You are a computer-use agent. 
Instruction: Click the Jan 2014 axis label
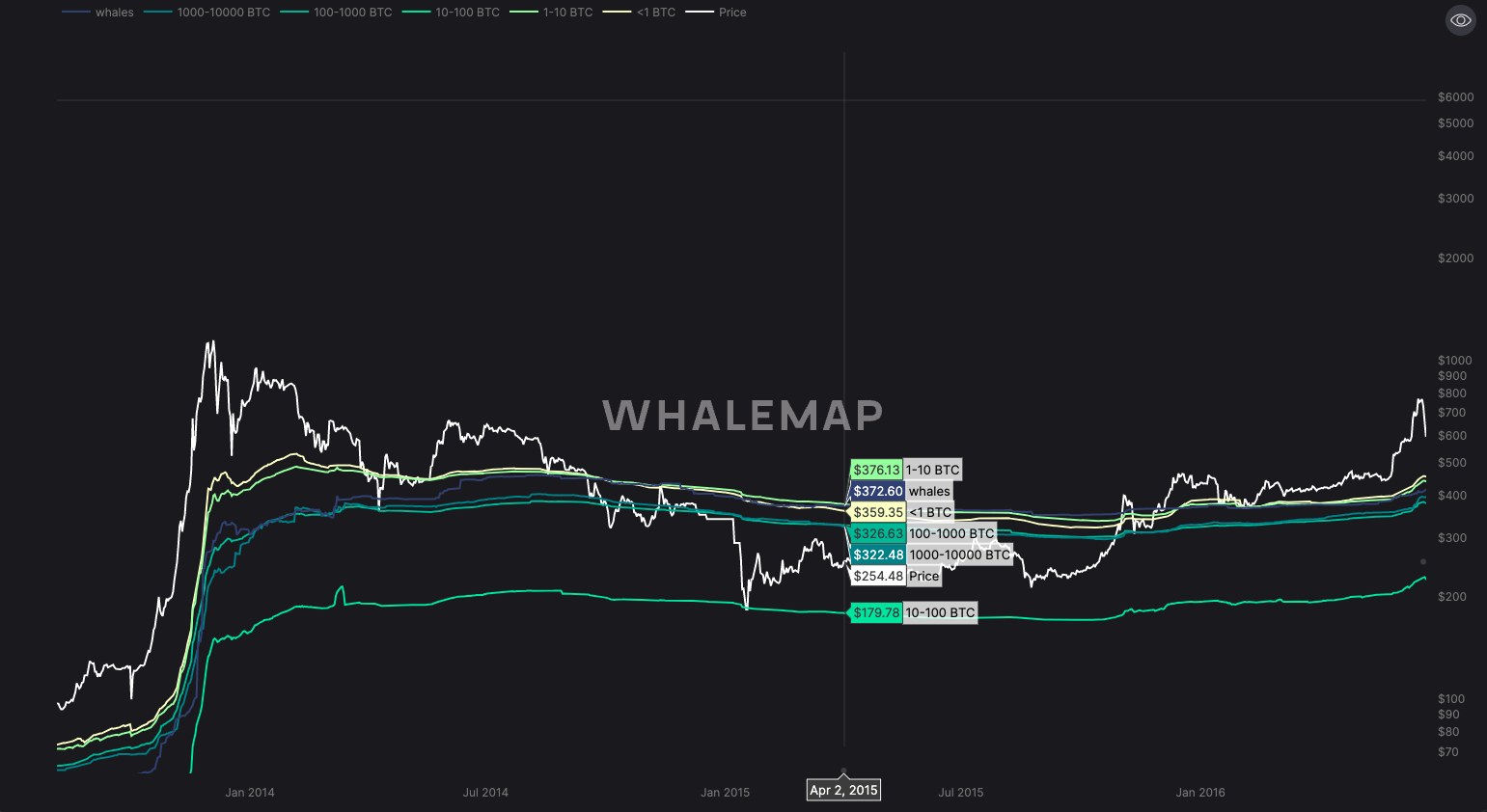click(250, 793)
